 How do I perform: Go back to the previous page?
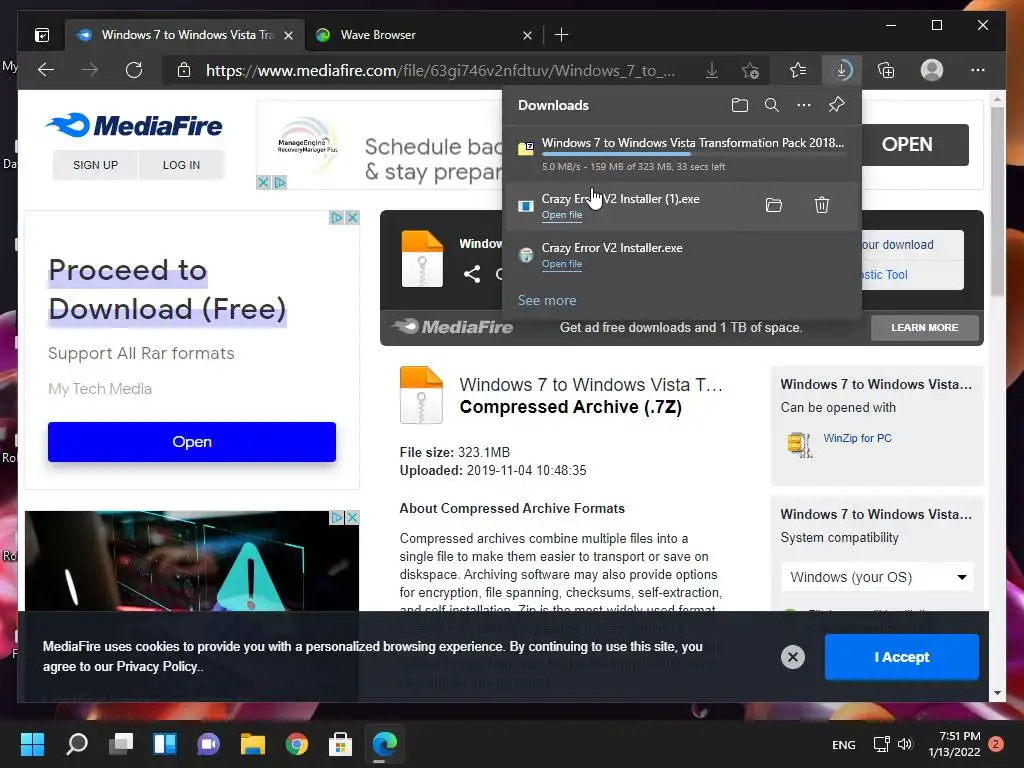point(46,70)
